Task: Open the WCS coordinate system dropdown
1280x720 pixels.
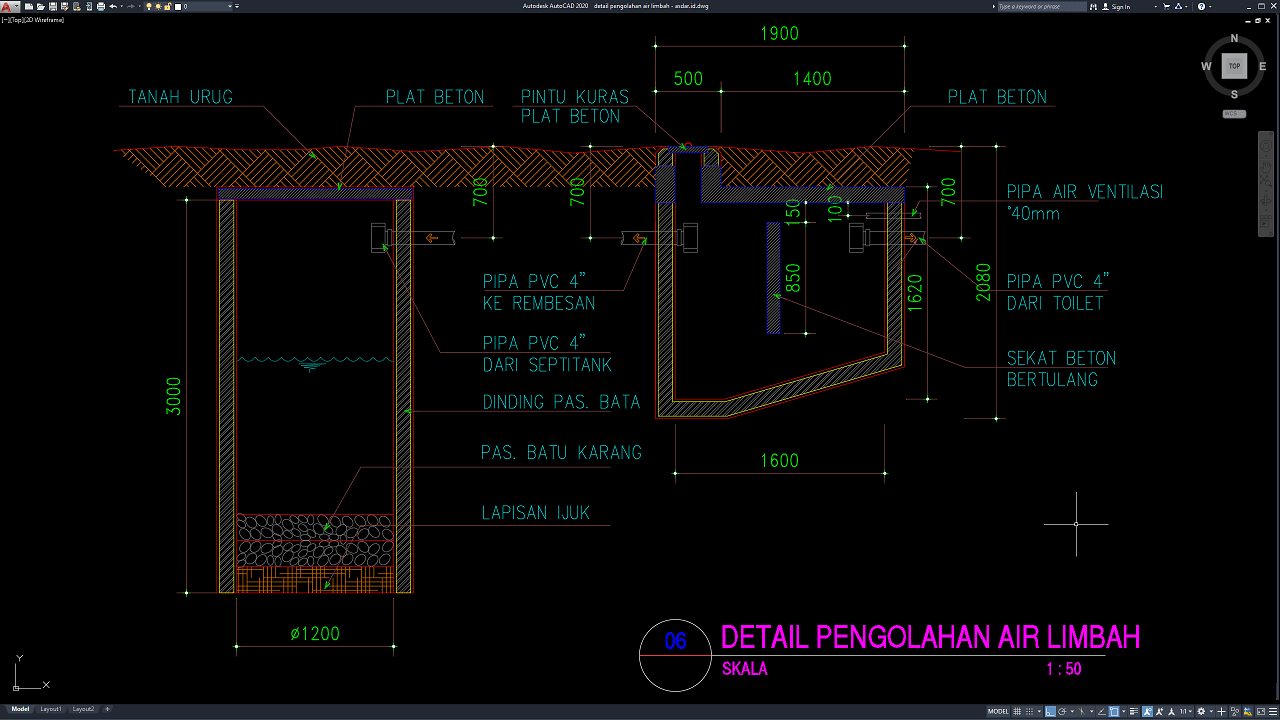Action: click(x=1234, y=114)
